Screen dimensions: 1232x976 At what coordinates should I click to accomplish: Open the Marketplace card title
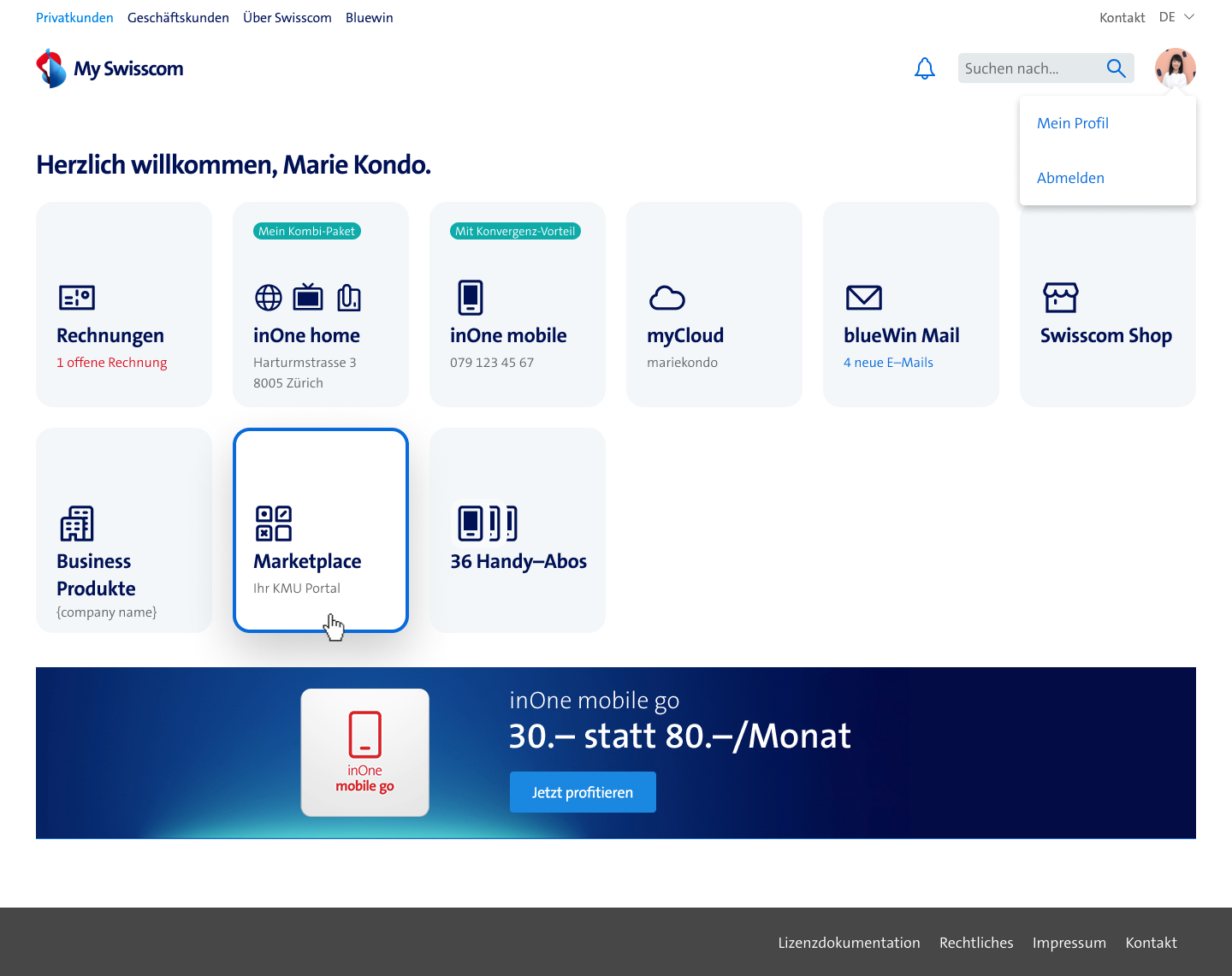[x=307, y=561]
